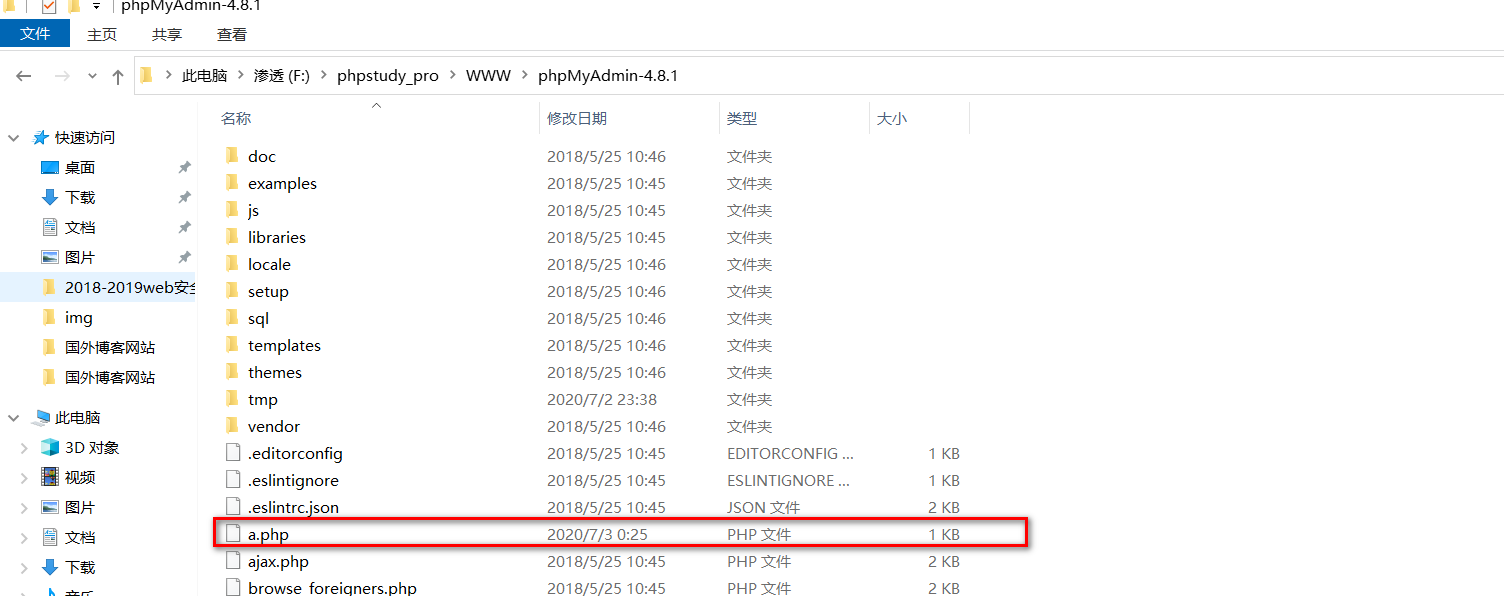
Task: Click the locale folder icon
Action: click(232, 264)
